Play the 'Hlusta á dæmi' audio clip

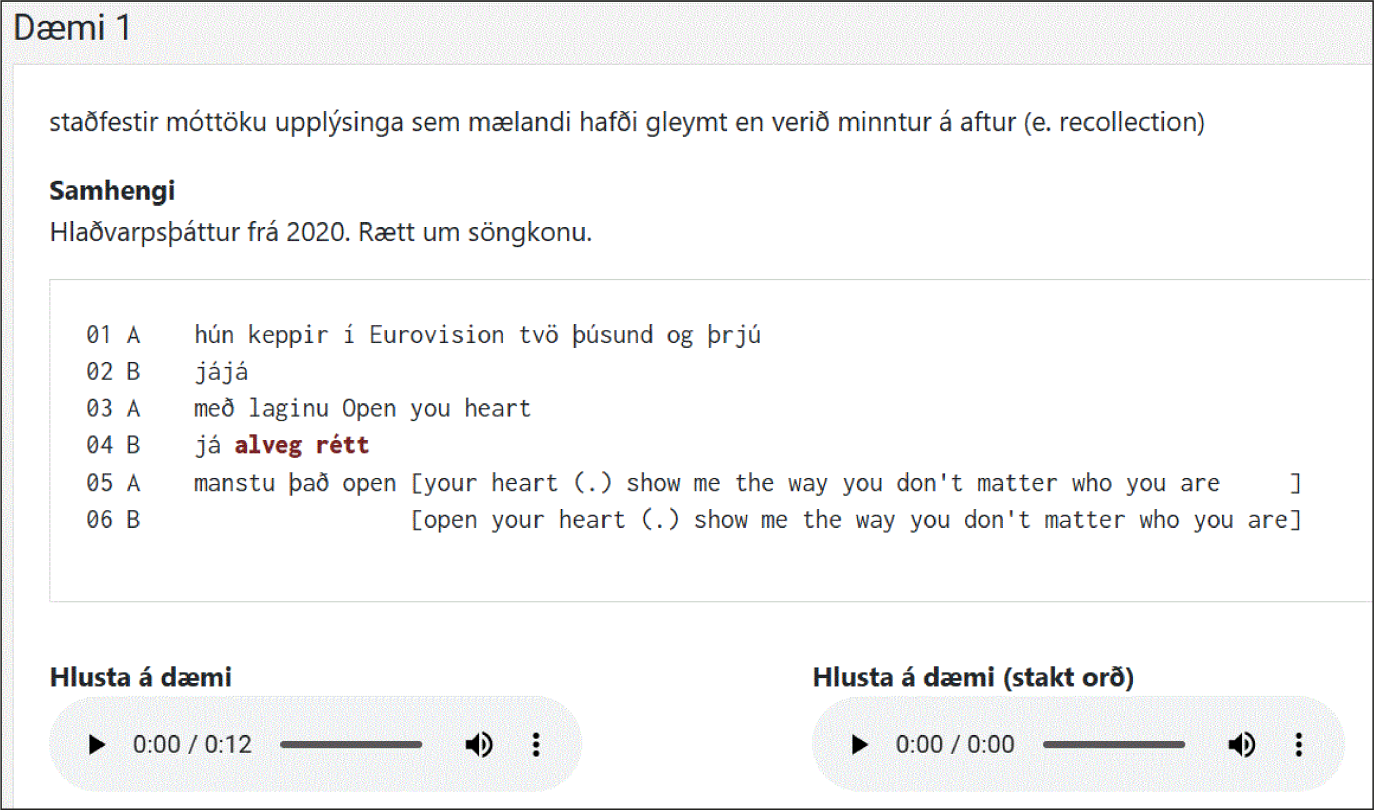click(x=97, y=745)
